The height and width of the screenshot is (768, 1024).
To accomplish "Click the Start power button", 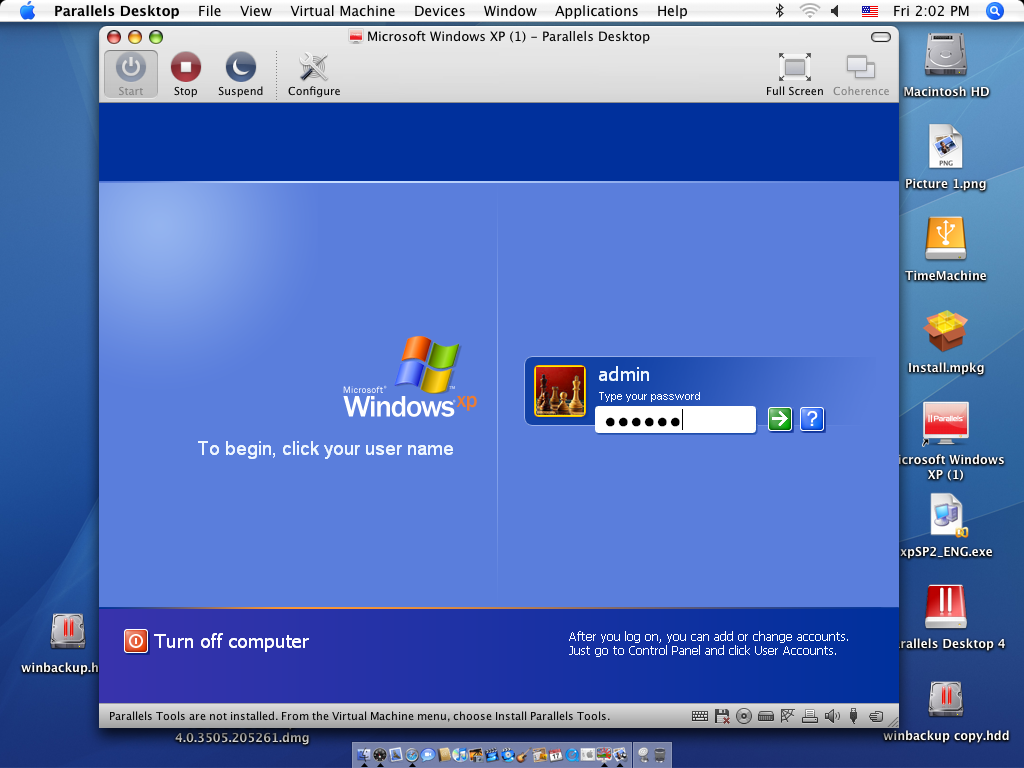I will coord(131,74).
